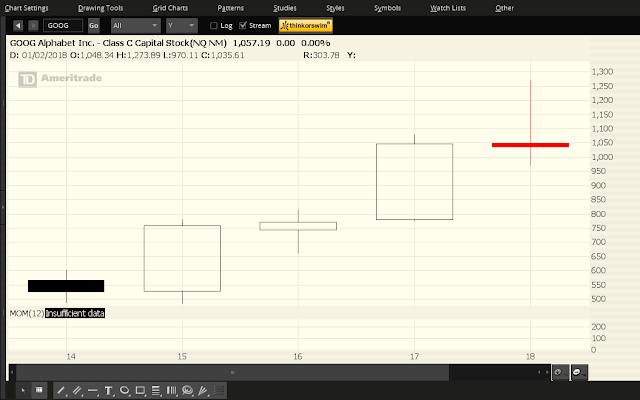640x400 pixels.
Task: Select the parallel channel drawing tool
Action: (77, 391)
